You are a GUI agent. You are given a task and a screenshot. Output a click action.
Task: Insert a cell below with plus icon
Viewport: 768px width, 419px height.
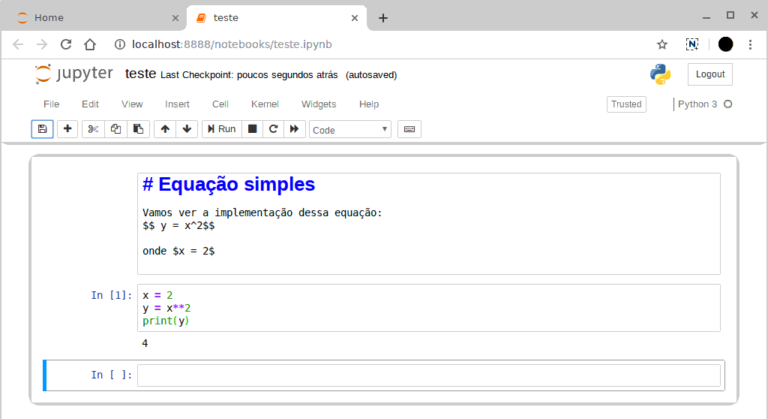(x=67, y=129)
